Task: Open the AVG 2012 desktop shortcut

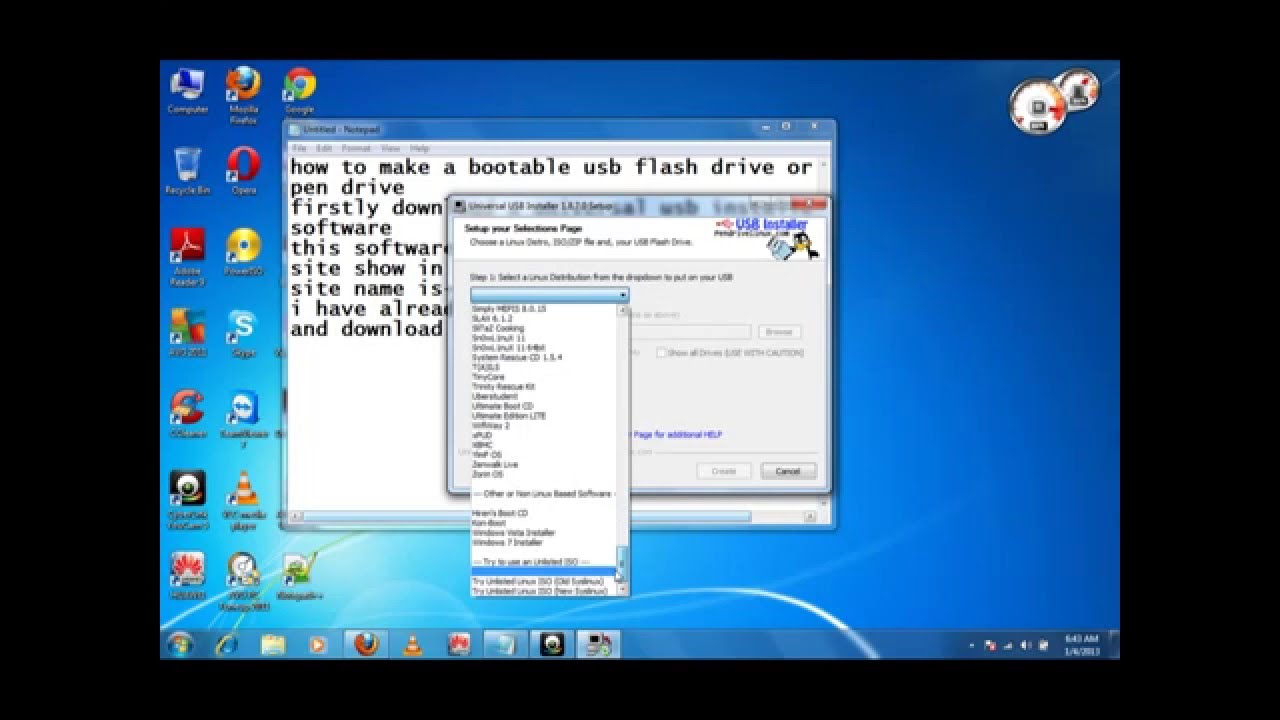Action: (187, 332)
